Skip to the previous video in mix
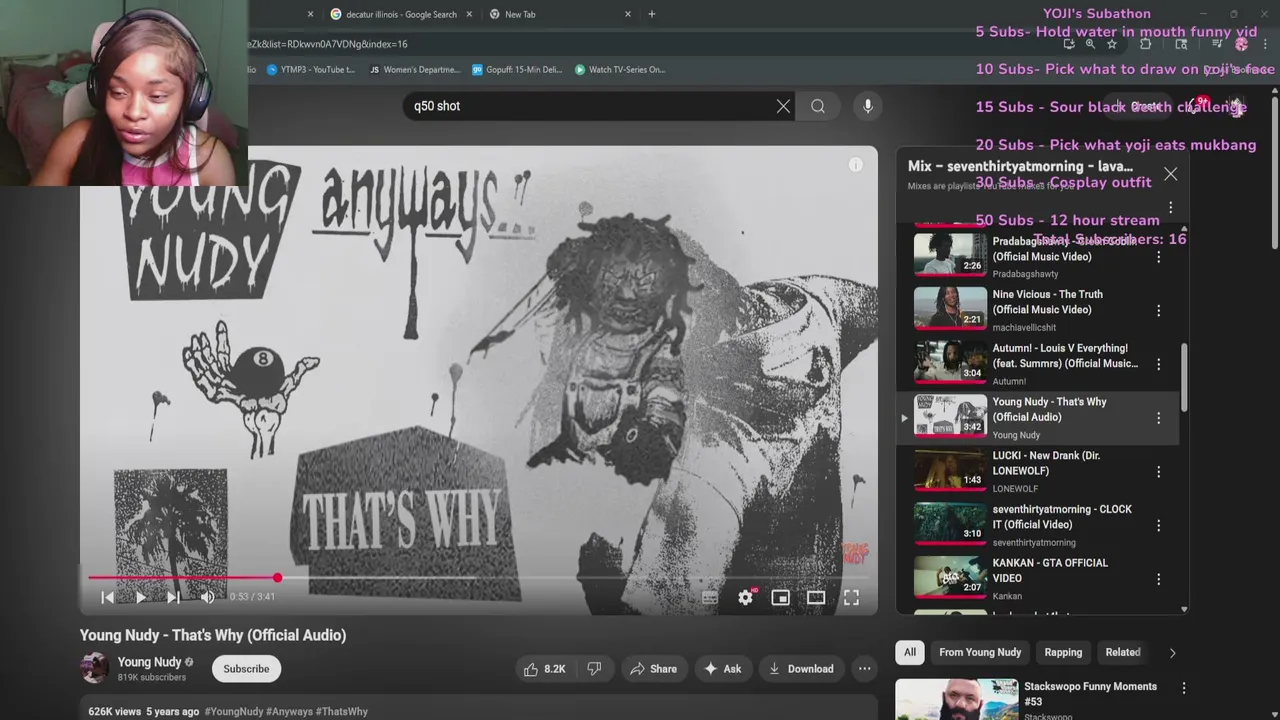Viewport: 1280px width, 720px height. [x=107, y=597]
